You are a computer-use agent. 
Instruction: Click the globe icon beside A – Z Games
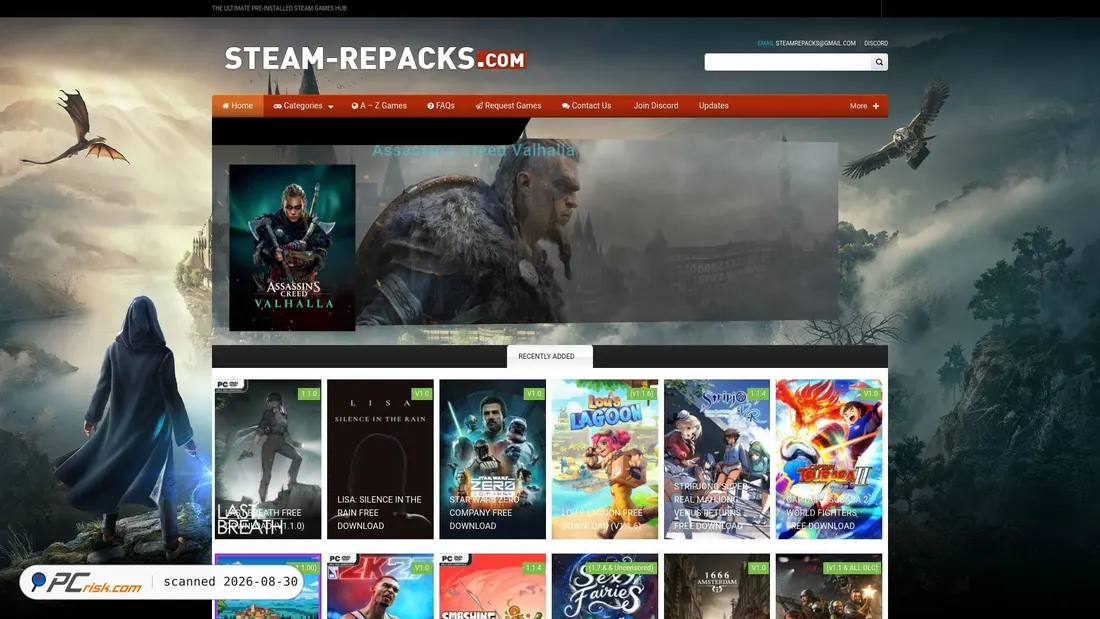tap(355, 106)
